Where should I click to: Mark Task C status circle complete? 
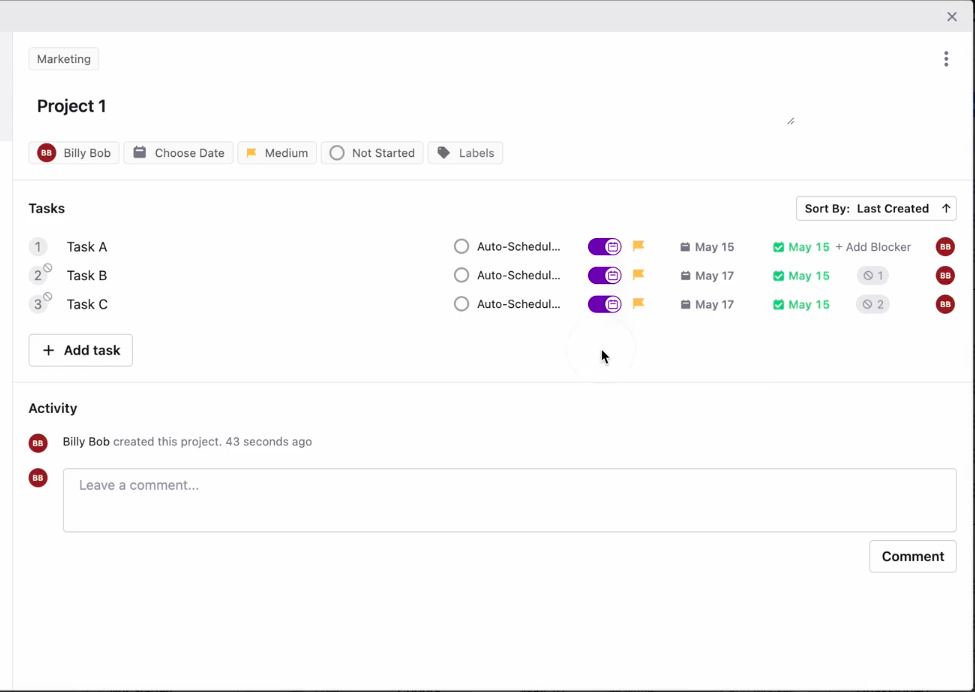coord(461,304)
